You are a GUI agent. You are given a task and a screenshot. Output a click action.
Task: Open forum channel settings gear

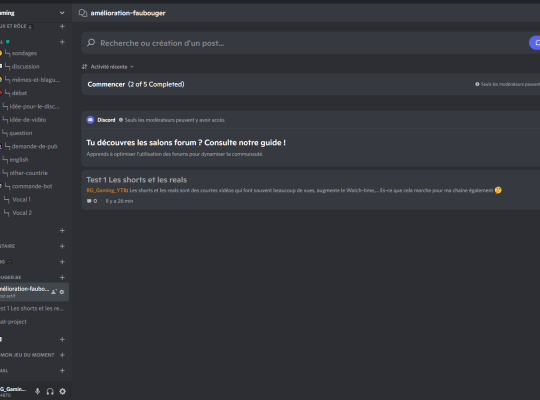(x=62, y=292)
